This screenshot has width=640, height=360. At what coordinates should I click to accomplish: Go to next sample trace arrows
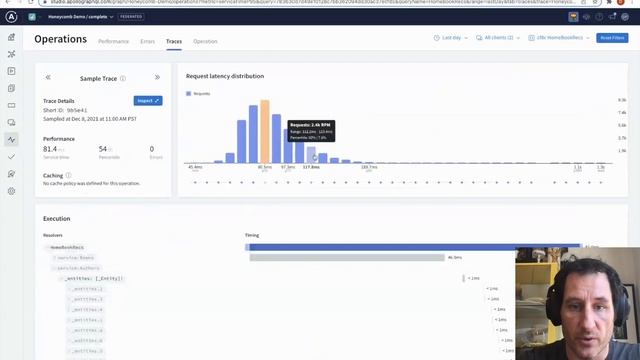click(x=157, y=77)
